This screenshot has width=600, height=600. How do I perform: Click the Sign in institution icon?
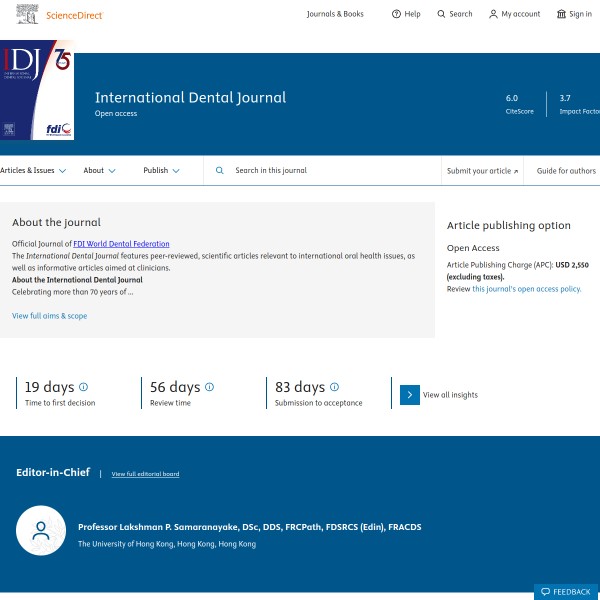tap(561, 14)
